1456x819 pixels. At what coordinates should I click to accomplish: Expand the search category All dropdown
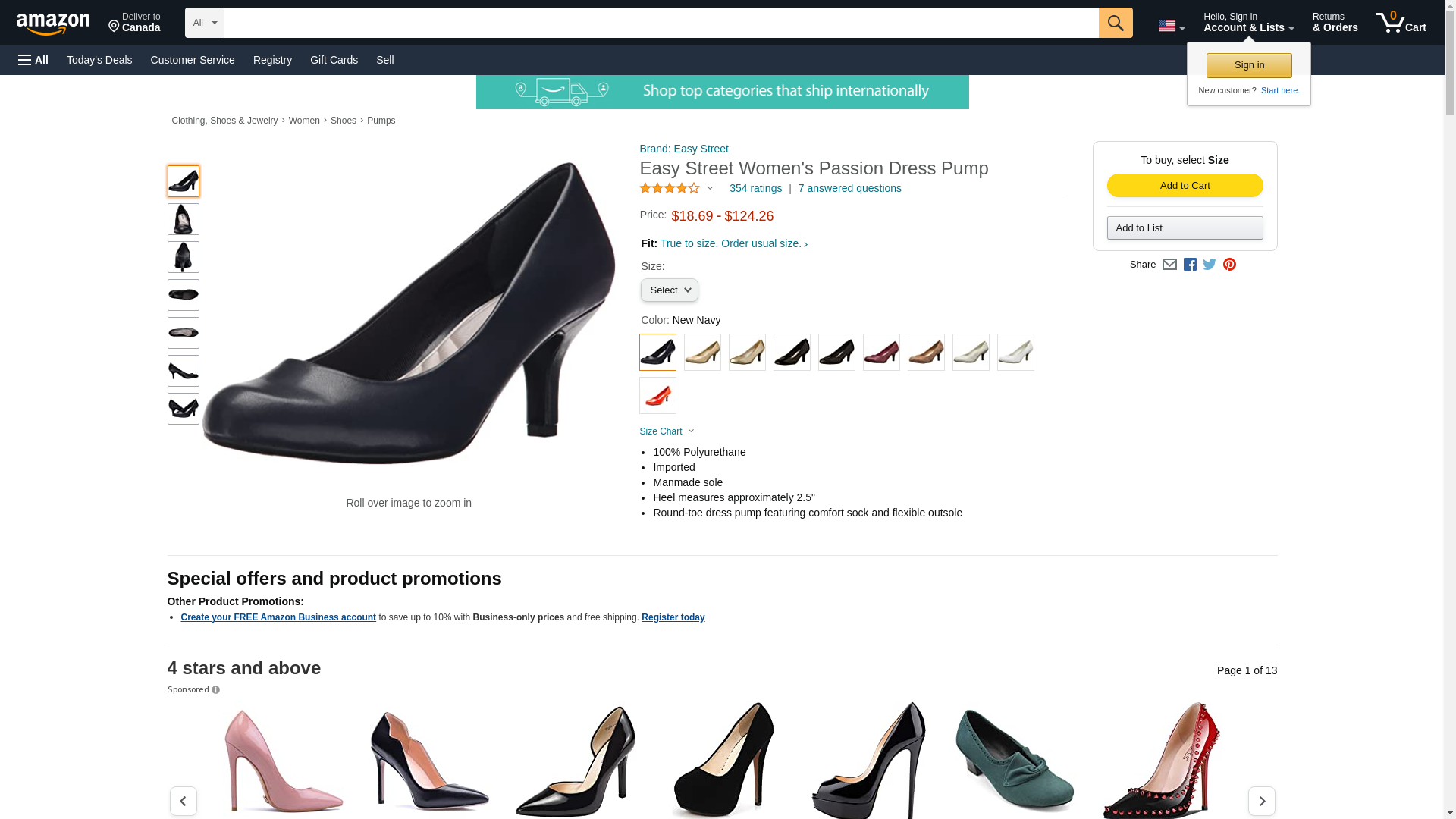[205, 23]
